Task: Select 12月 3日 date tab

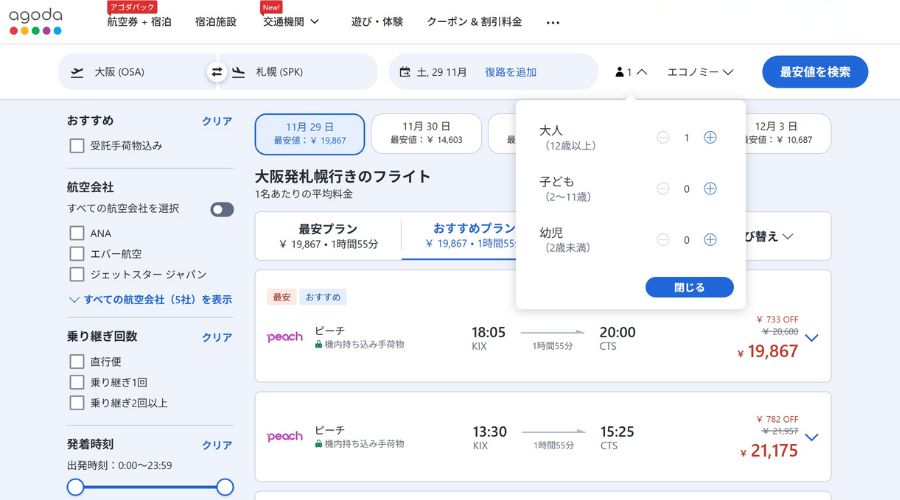Action: 788,133
